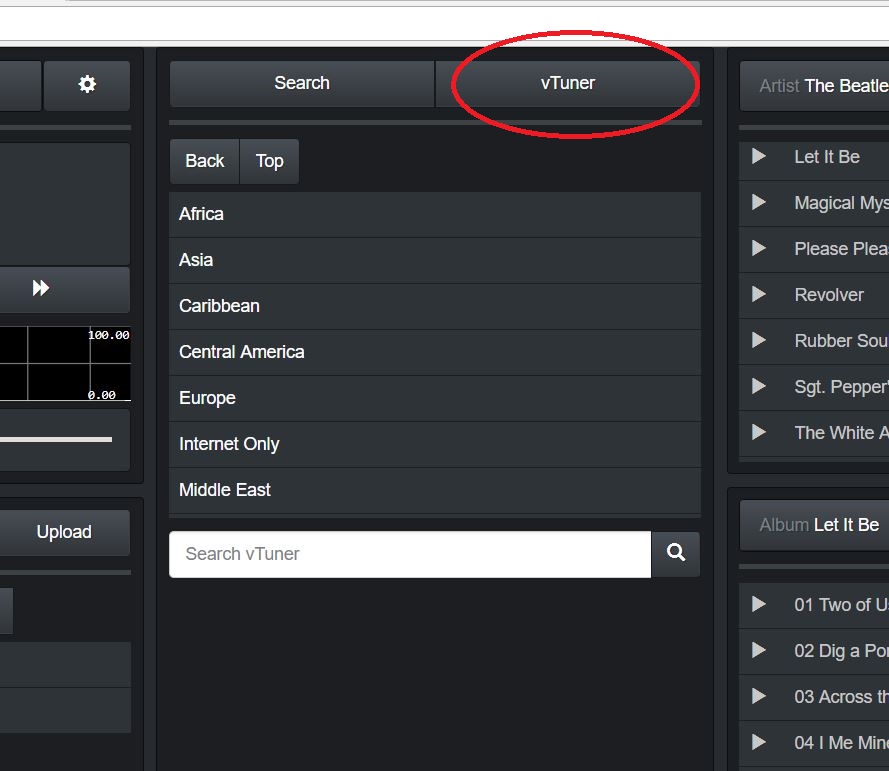This screenshot has height=771, width=889.
Task: Play the Sgt. Pepper album
Action: click(759, 386)
